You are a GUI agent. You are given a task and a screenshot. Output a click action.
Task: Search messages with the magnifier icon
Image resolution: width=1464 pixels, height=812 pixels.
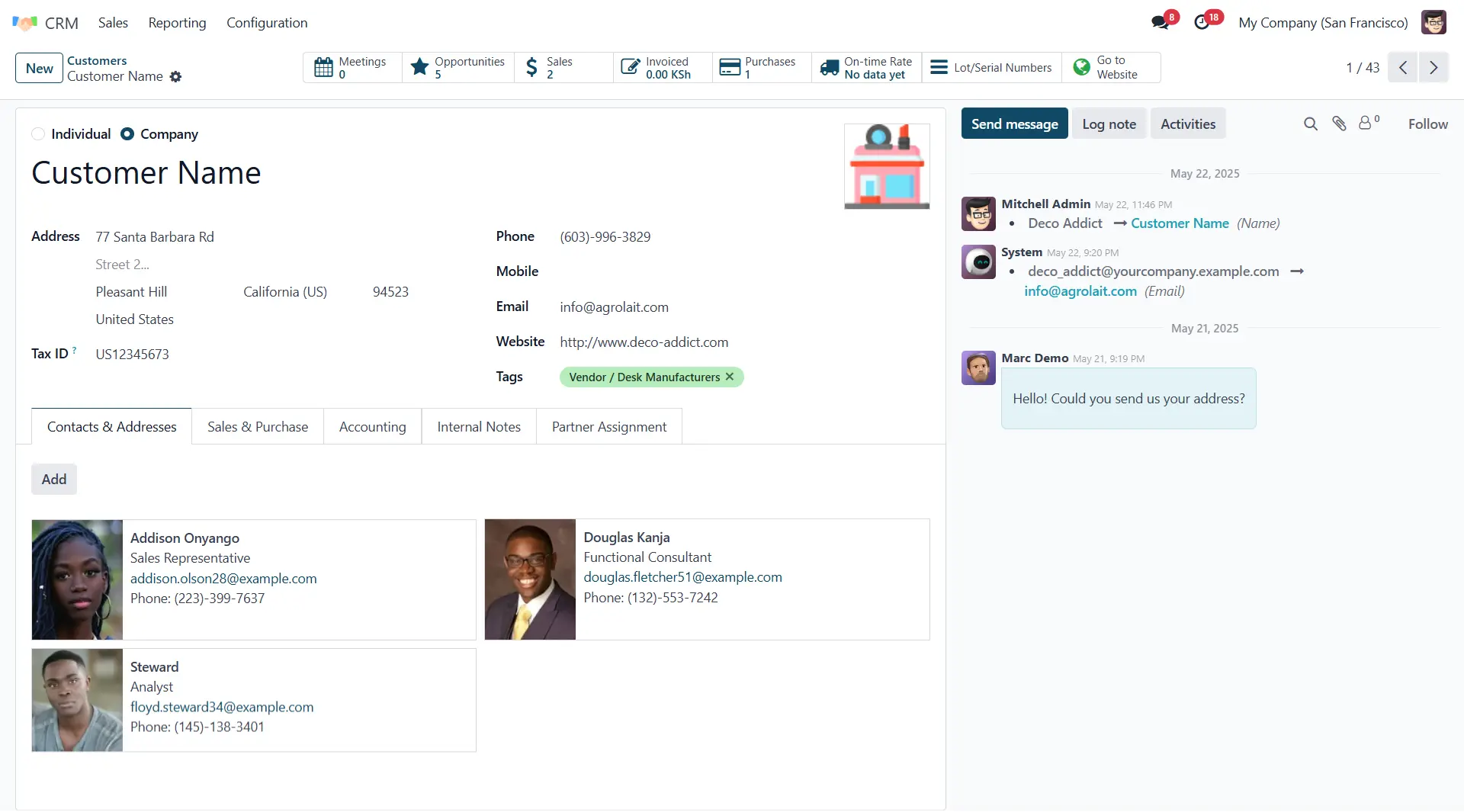(1310, 124)
